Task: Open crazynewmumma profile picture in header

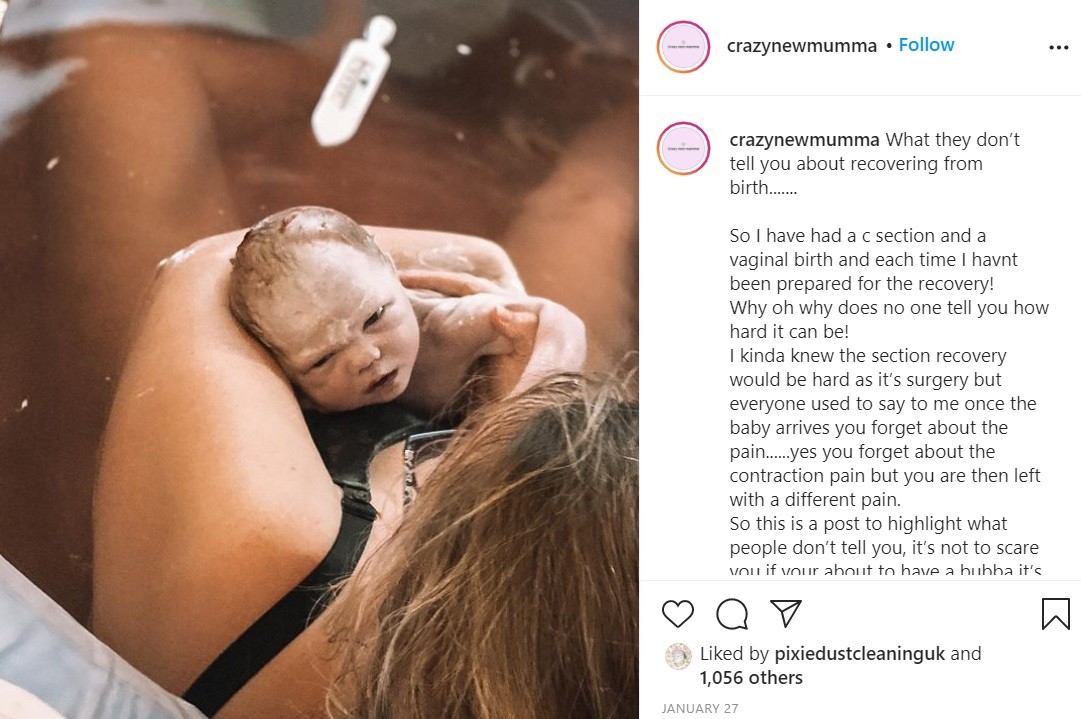Action: tap(683, 46)
